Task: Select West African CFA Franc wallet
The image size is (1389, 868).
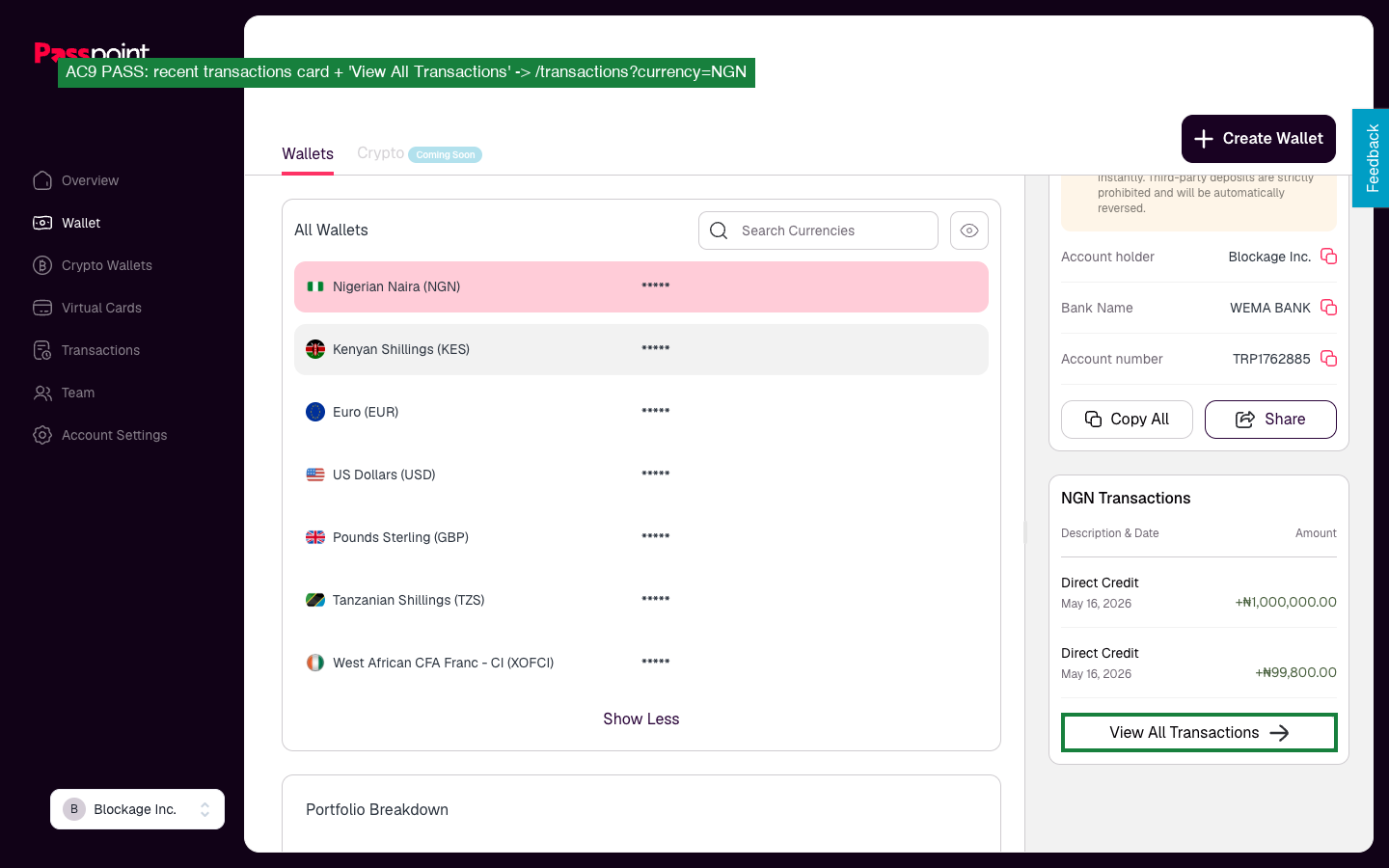Action: (641, 663)
